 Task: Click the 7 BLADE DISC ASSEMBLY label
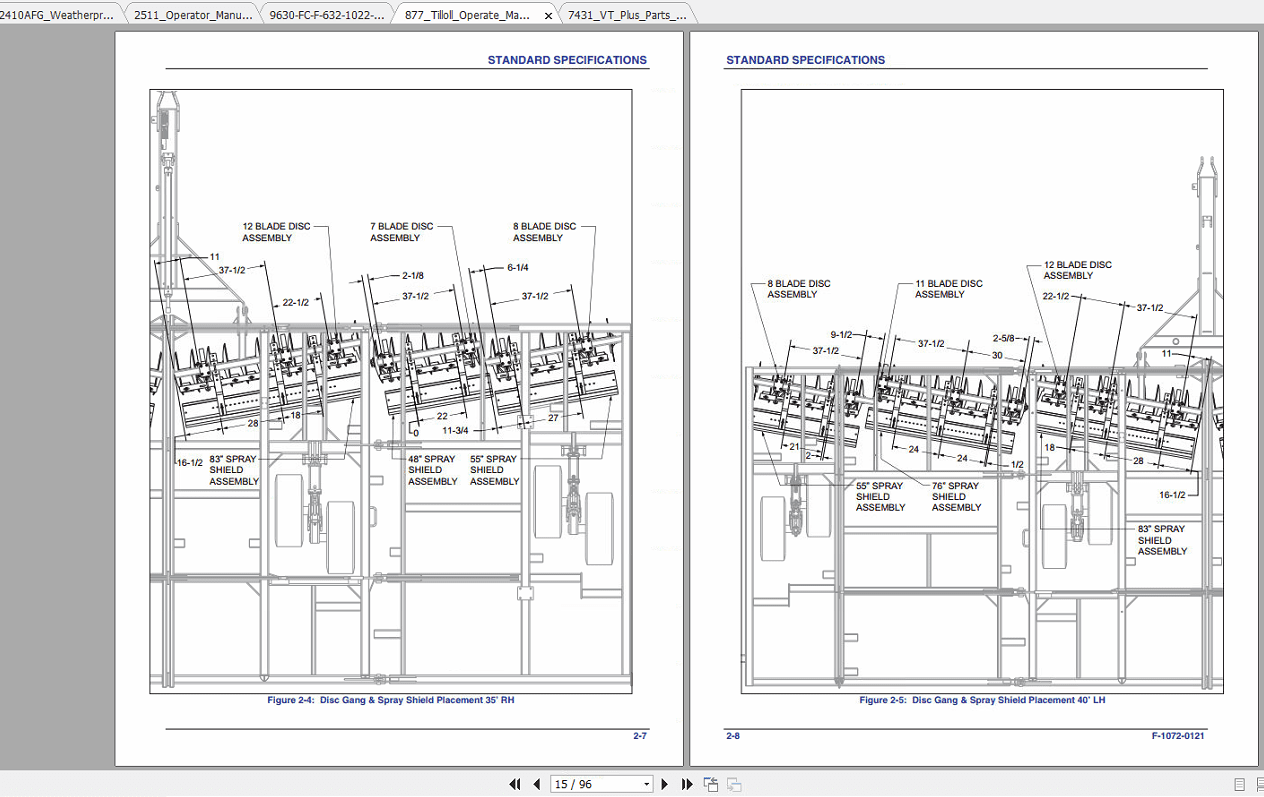(x=402, y=232)
